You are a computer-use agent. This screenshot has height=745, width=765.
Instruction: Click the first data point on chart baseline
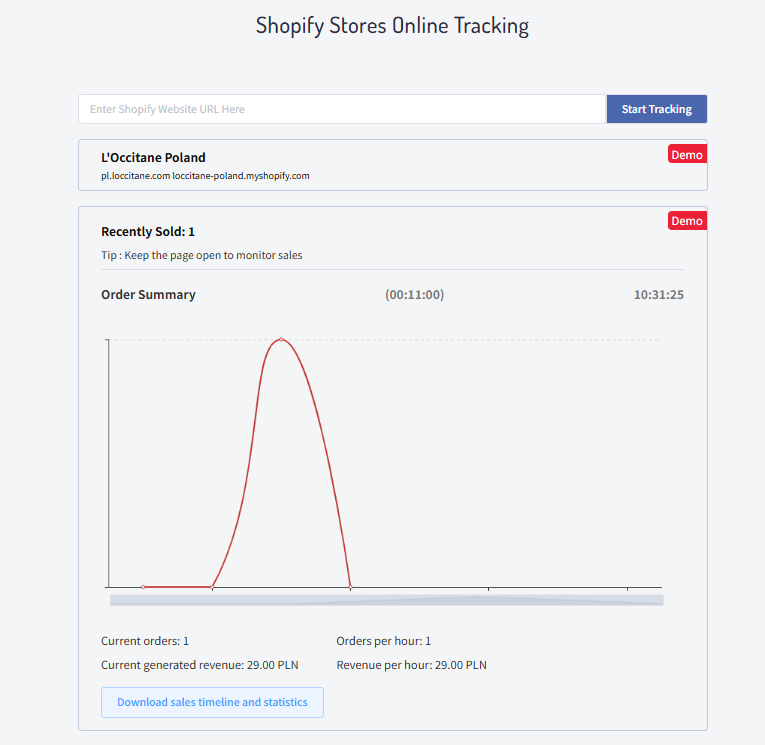[143, 587]
